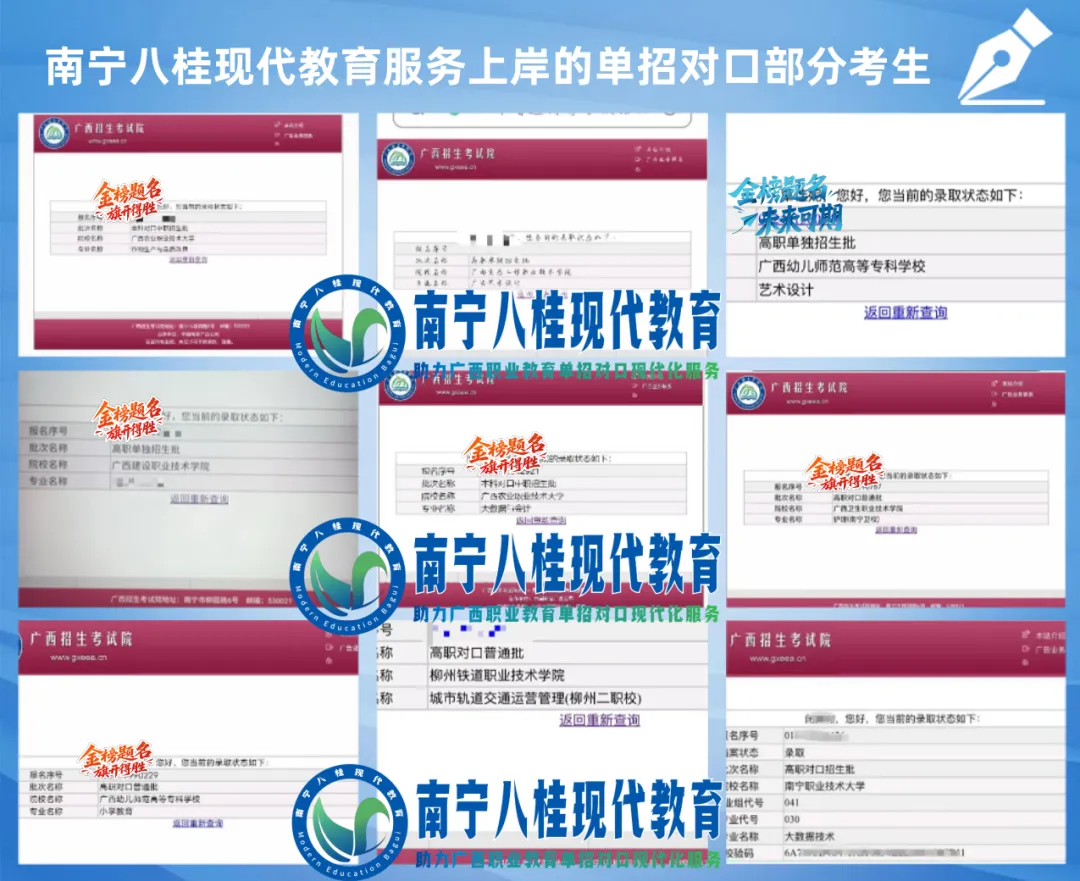Click 高职单独招生批 above 广西建设职业技术学院

point(146,448)
